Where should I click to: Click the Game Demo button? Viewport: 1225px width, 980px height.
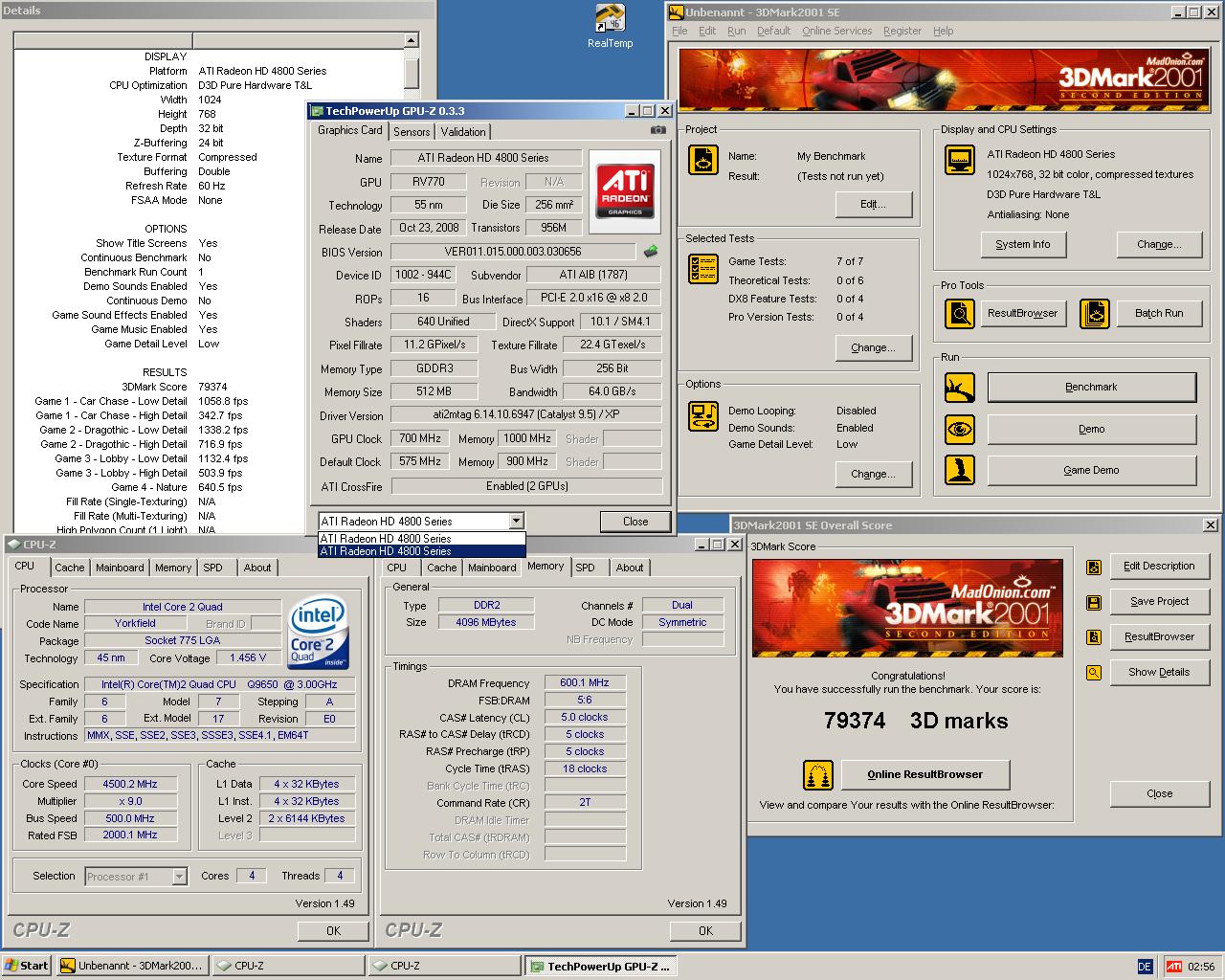(1091, 470)
